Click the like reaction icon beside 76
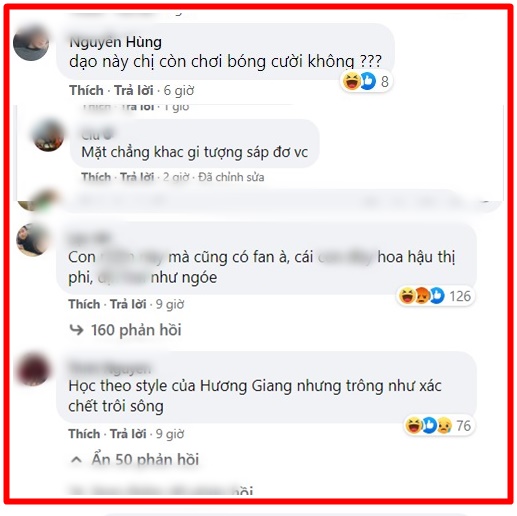This screenshot has width=517, height=516. coord(429,425)
